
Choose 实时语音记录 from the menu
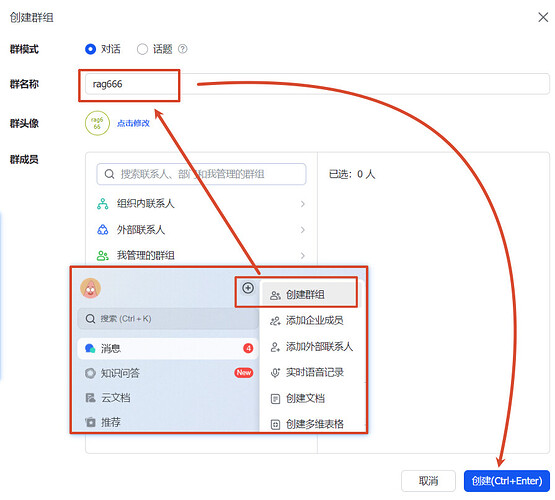tap(313, 372)
